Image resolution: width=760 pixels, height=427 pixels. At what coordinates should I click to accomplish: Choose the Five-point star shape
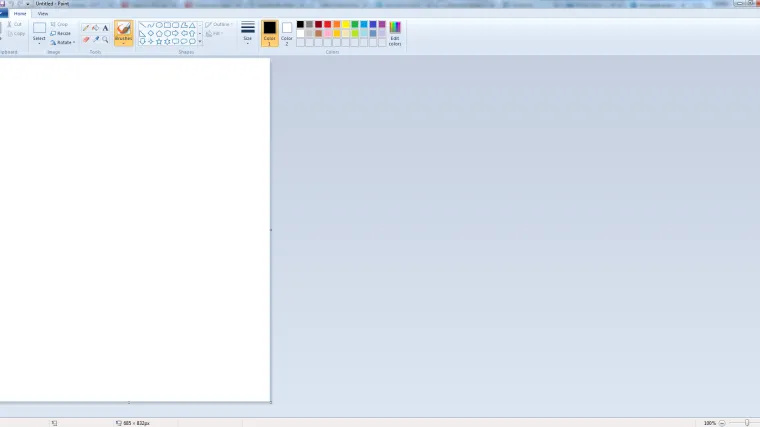159,42
